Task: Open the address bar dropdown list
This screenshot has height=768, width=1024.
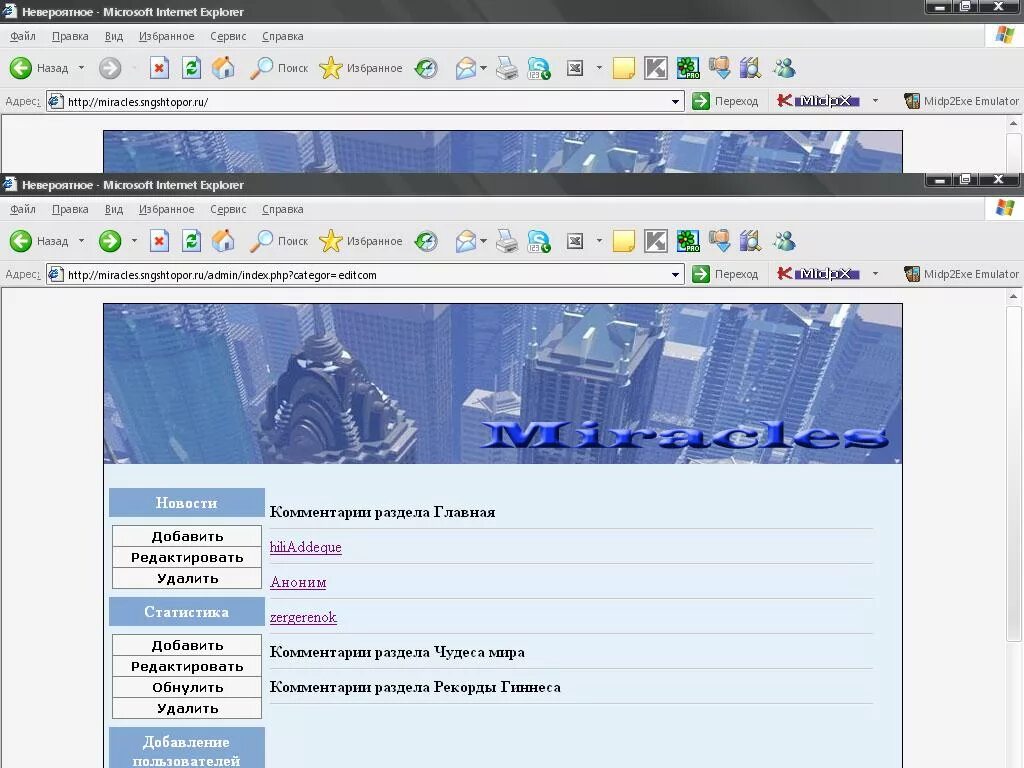Action: tap(678, 273)
